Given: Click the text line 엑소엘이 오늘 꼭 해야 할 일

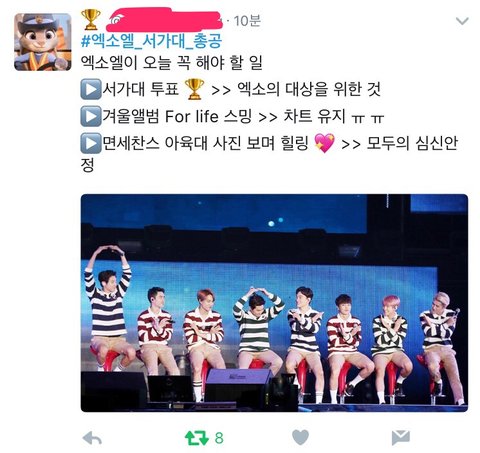Looking at the screenshot, I should click(x=172, y=62).
